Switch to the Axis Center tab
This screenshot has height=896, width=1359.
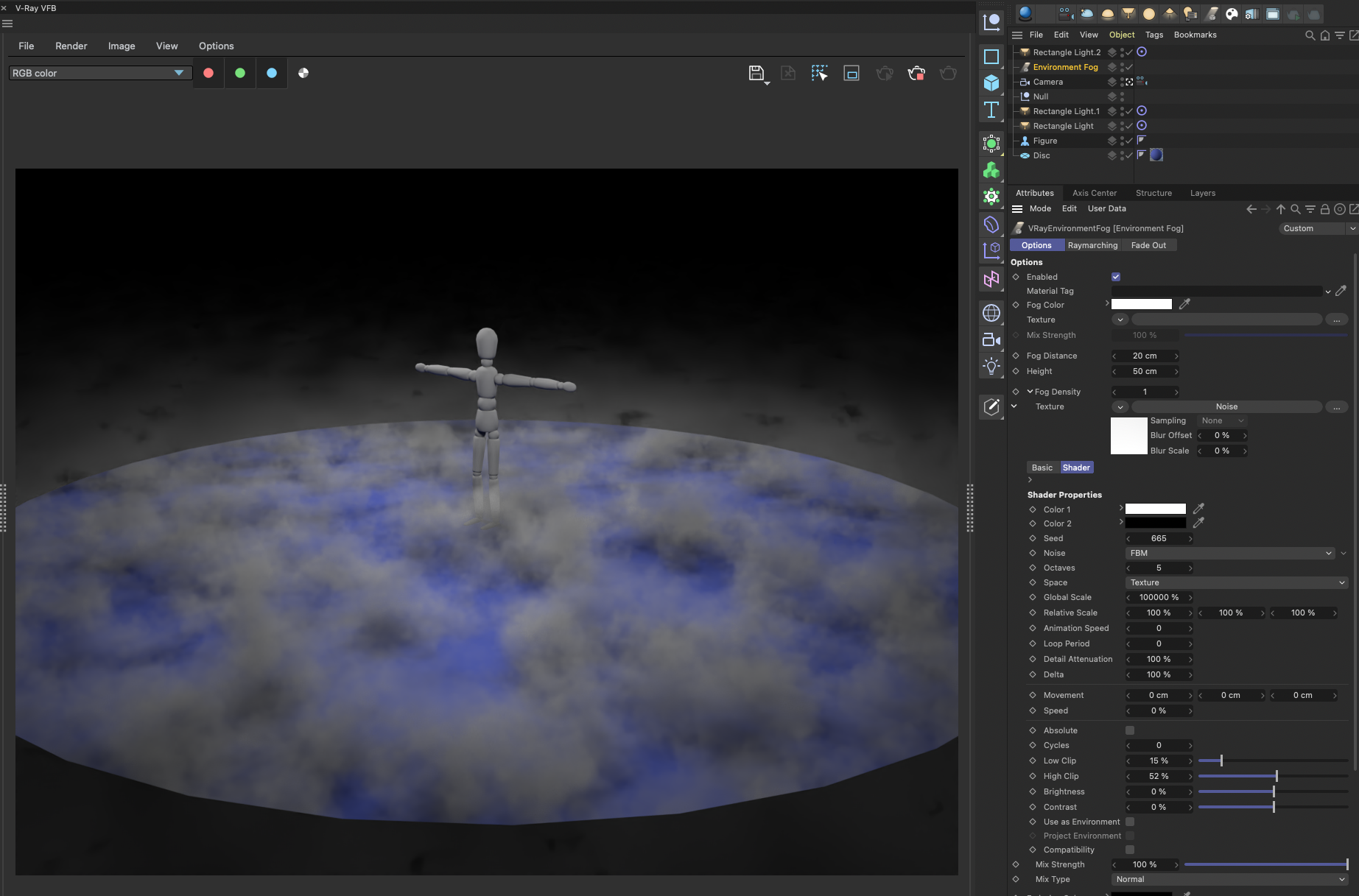click(1095, 193)
